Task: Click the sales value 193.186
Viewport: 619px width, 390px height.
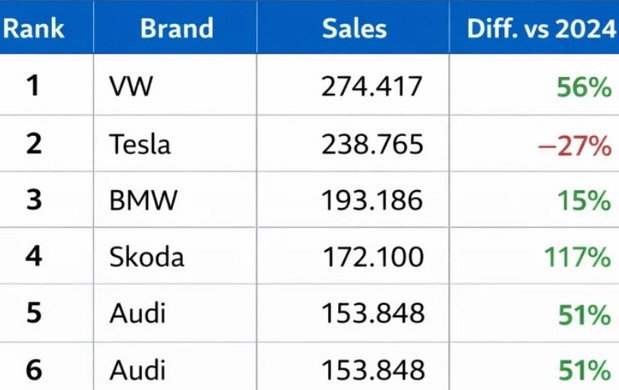Action: tap(372, 200)
